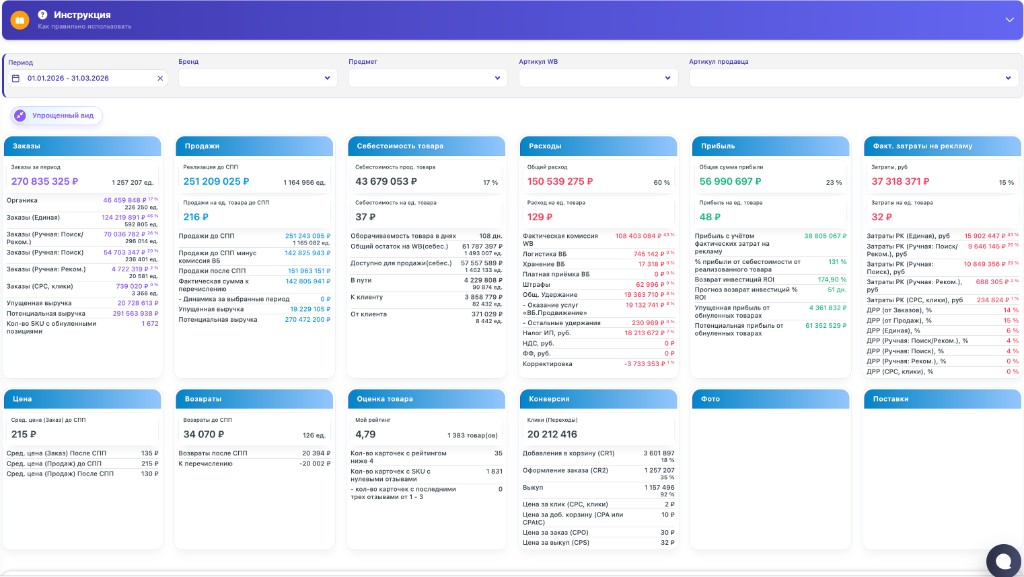Viewport: 1024px width, 577px height.
Task: Click the В пути row
Action: [x=426, y=283]
